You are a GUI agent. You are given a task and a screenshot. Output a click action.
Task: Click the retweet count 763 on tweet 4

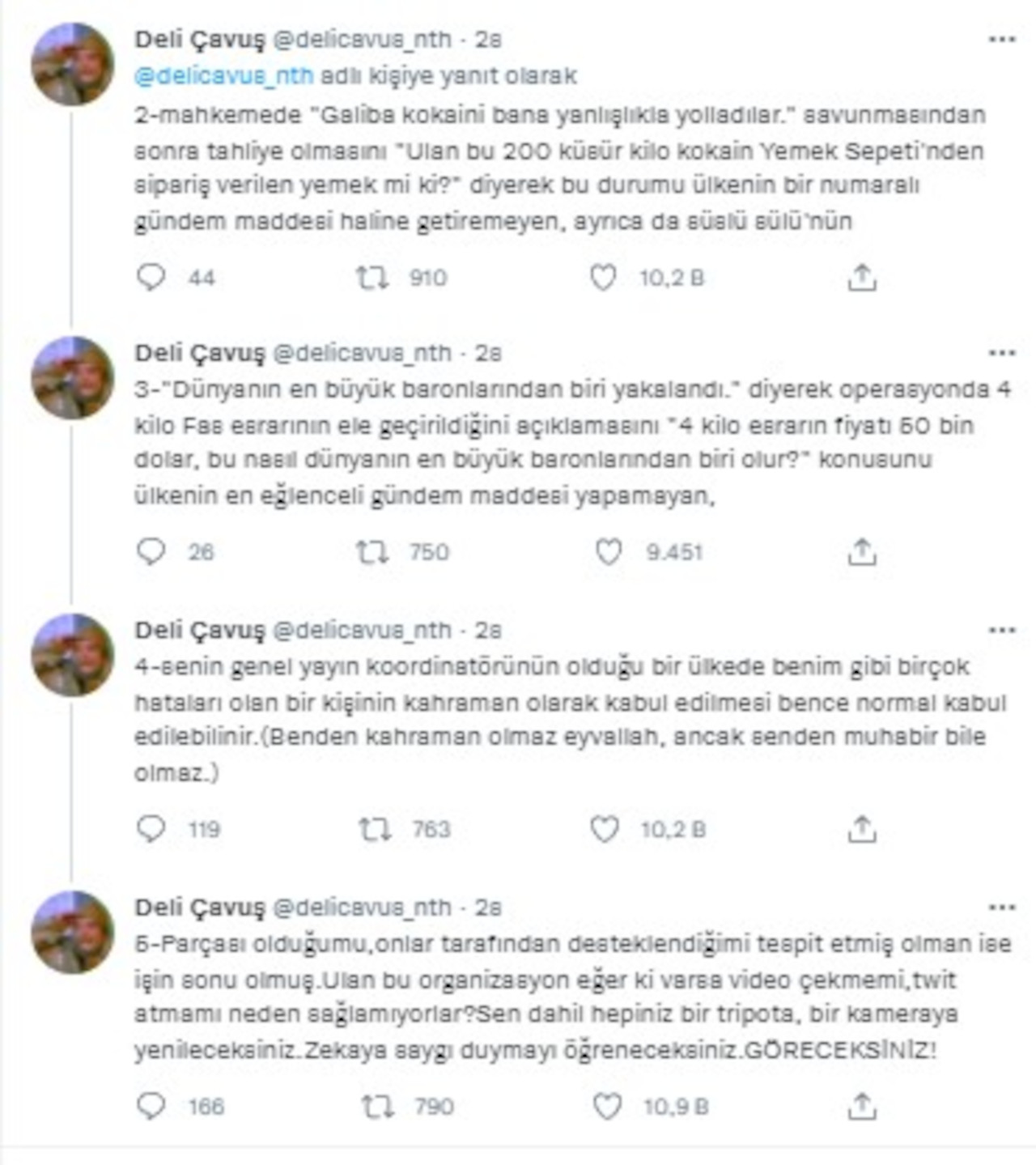(433, 827)
